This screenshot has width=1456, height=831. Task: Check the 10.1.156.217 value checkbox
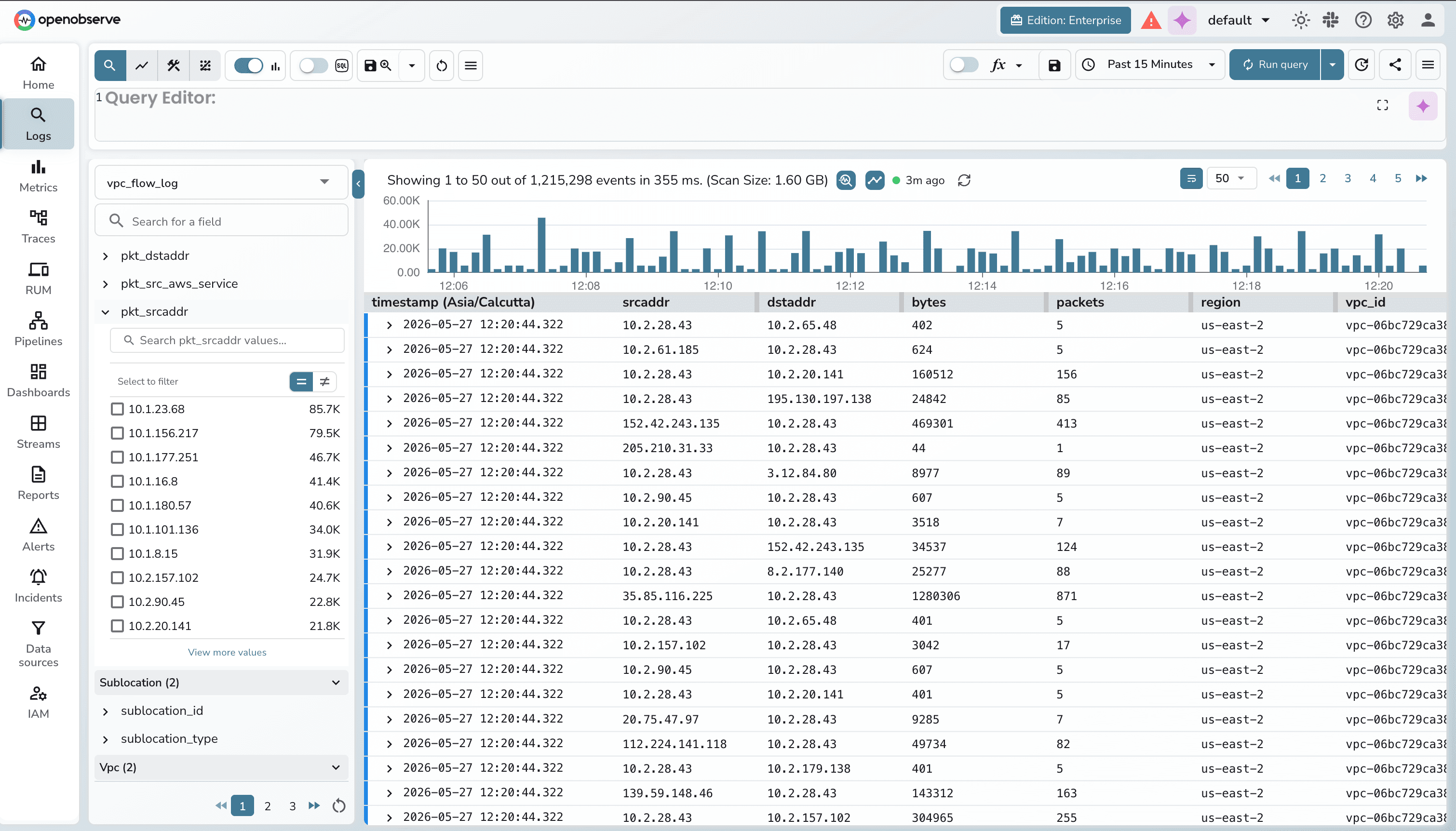tap(117, 433)
